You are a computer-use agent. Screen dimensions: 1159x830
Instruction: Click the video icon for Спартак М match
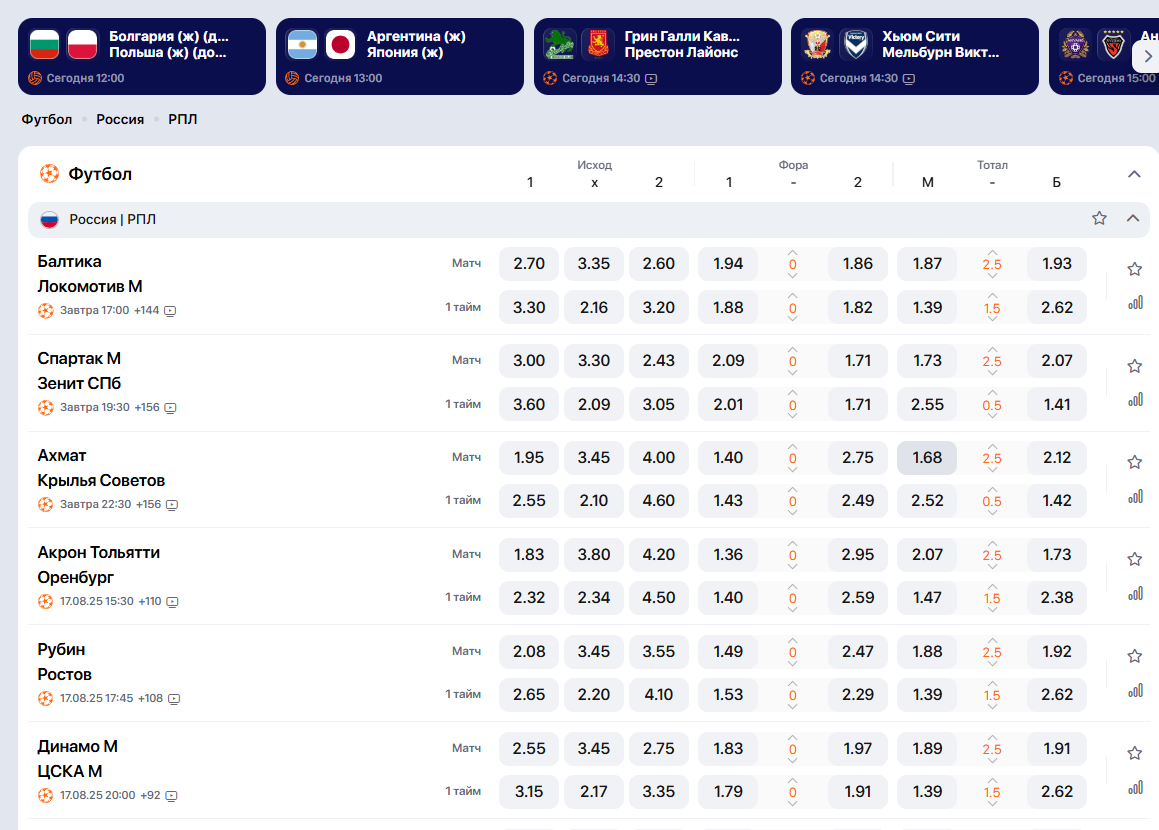pos(171,408)
